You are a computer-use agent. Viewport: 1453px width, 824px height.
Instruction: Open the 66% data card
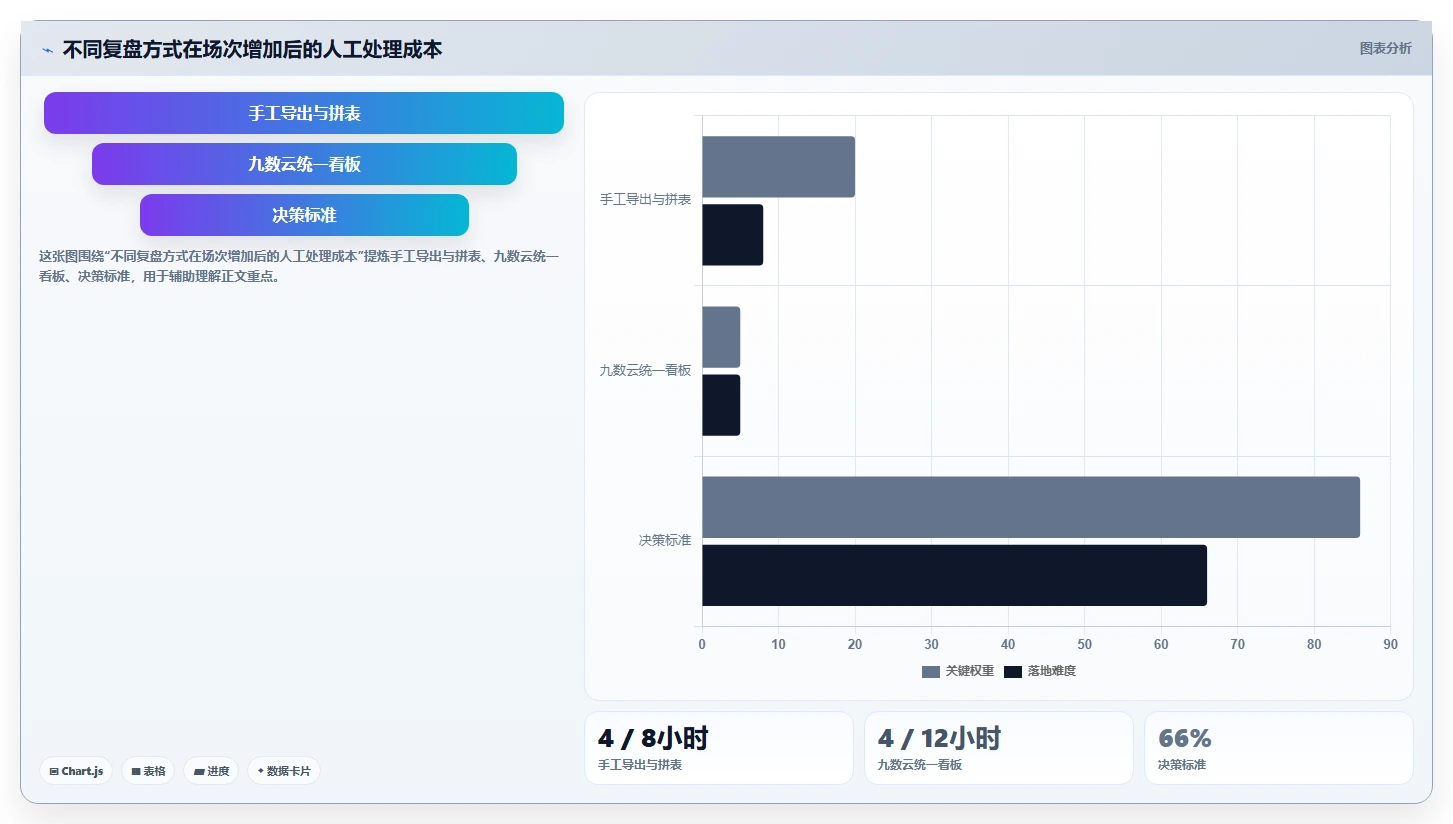1279,748
